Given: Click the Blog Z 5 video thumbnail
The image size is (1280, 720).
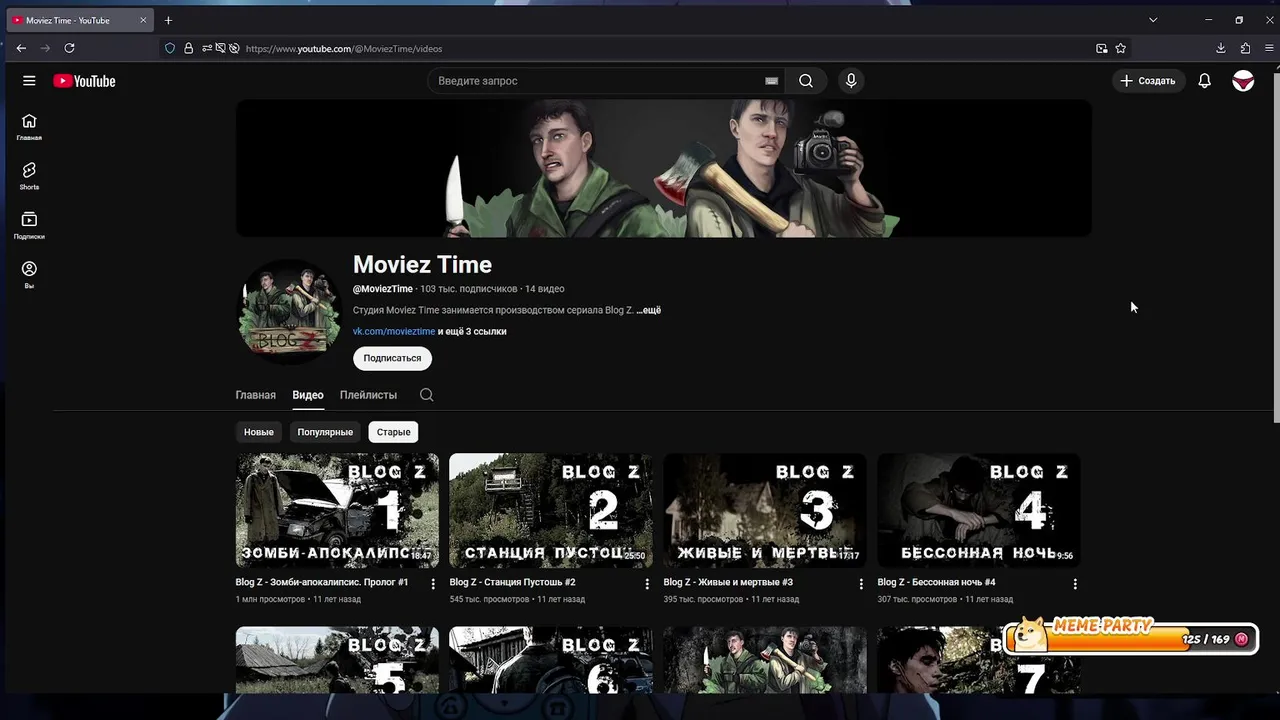Looking at the screenshot, I should [337, 660].
